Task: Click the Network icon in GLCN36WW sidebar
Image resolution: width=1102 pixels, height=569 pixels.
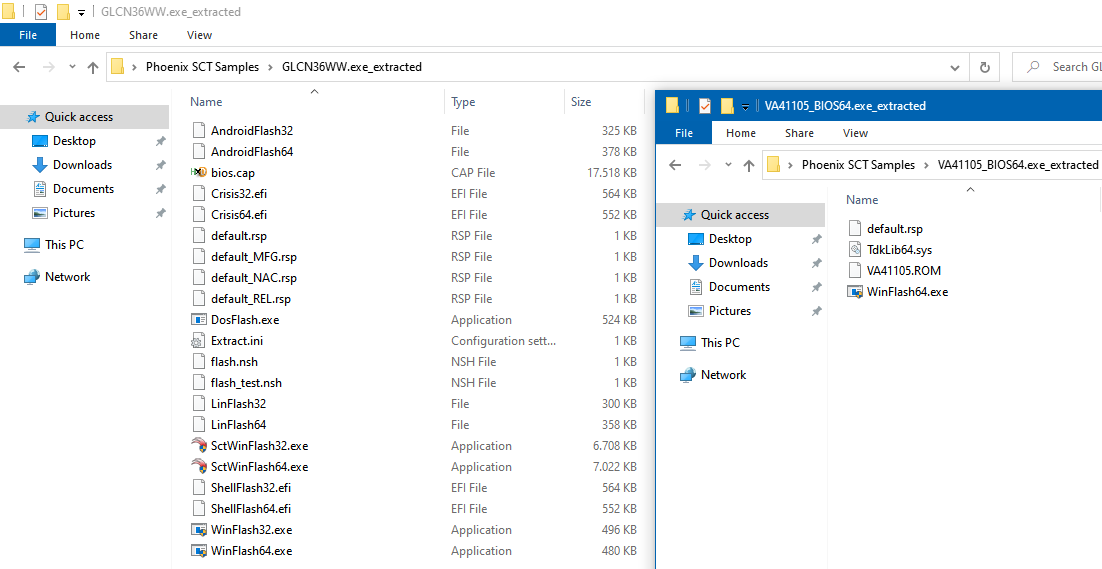Action: 32,277
